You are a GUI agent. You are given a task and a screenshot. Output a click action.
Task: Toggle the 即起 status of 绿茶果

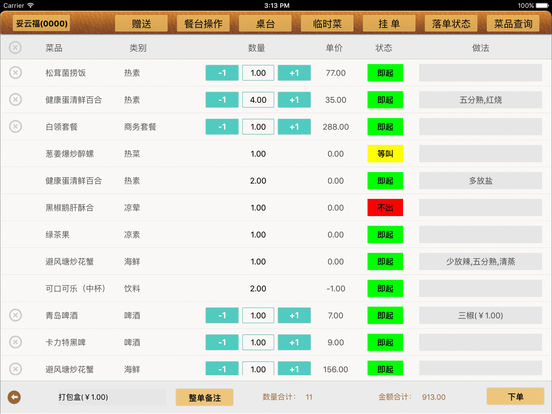pos(385,234)
